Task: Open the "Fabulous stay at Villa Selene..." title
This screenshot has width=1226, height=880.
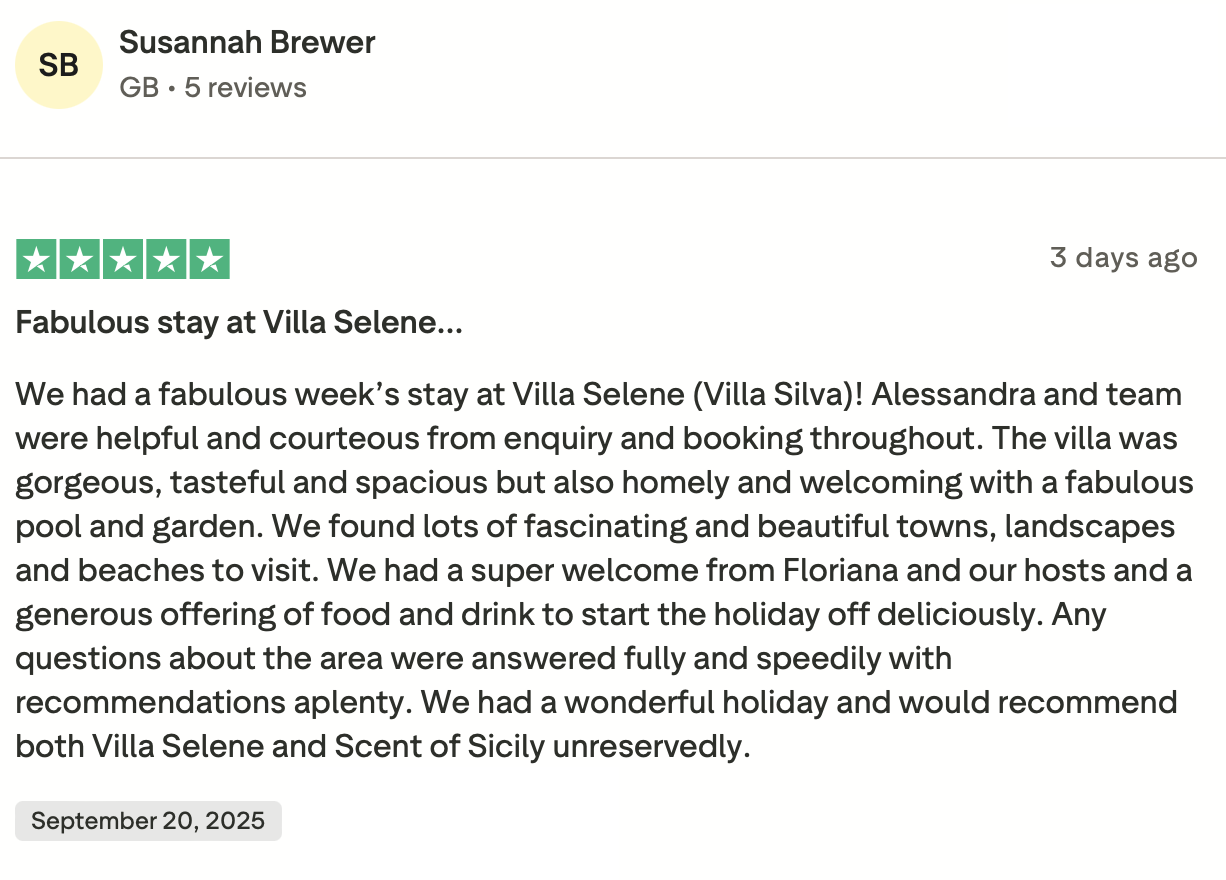Action: [x=239, y=323]
